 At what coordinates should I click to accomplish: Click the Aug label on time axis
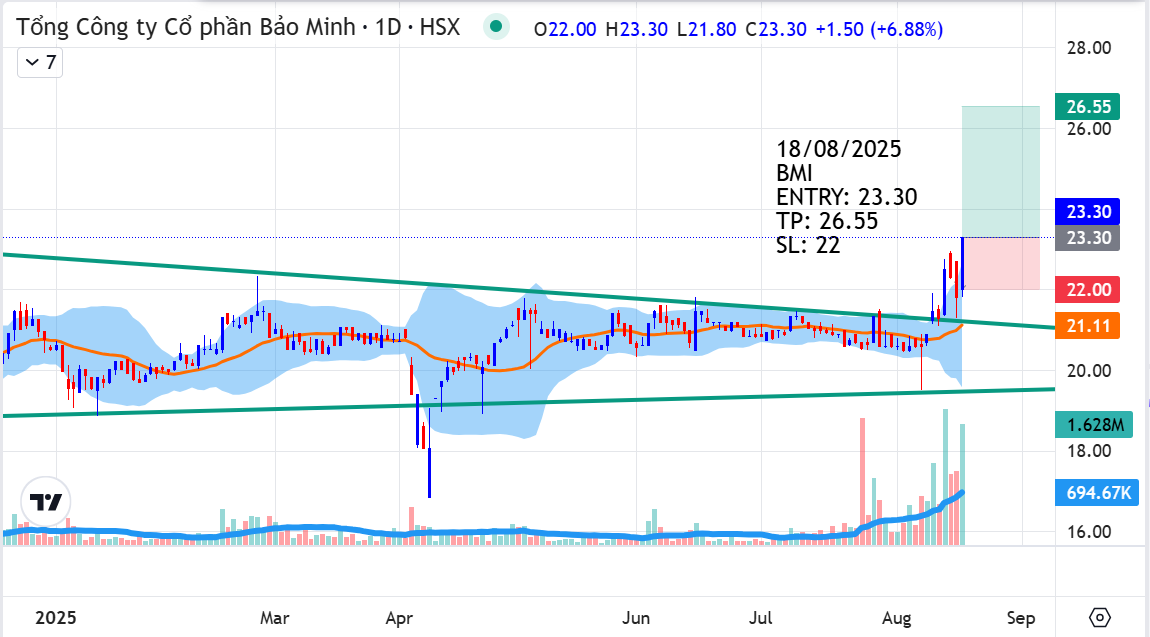(896, 618)
